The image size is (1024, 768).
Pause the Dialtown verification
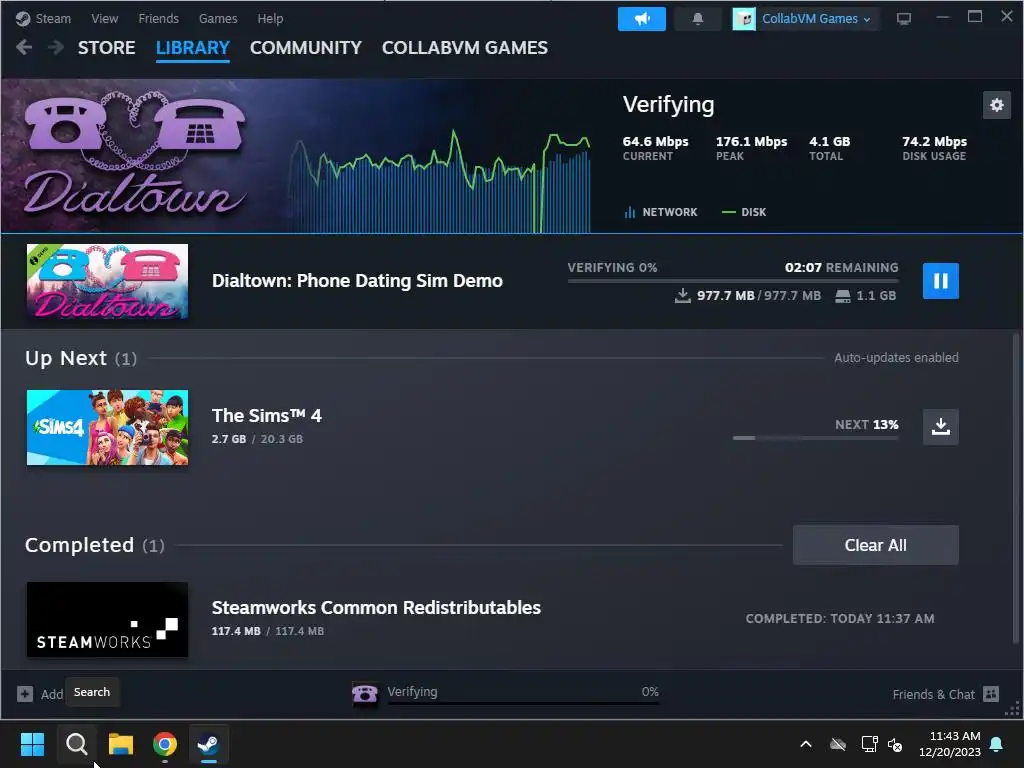click(x=940, y=281)
